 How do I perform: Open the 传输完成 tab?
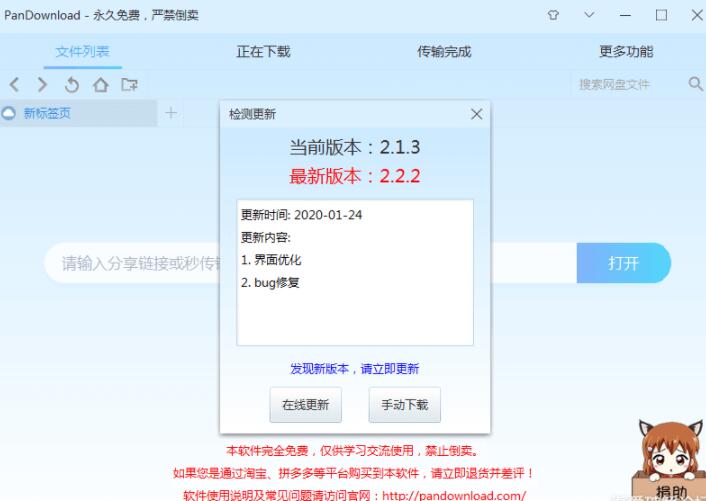pyautogui.click(x=444, y=52)
